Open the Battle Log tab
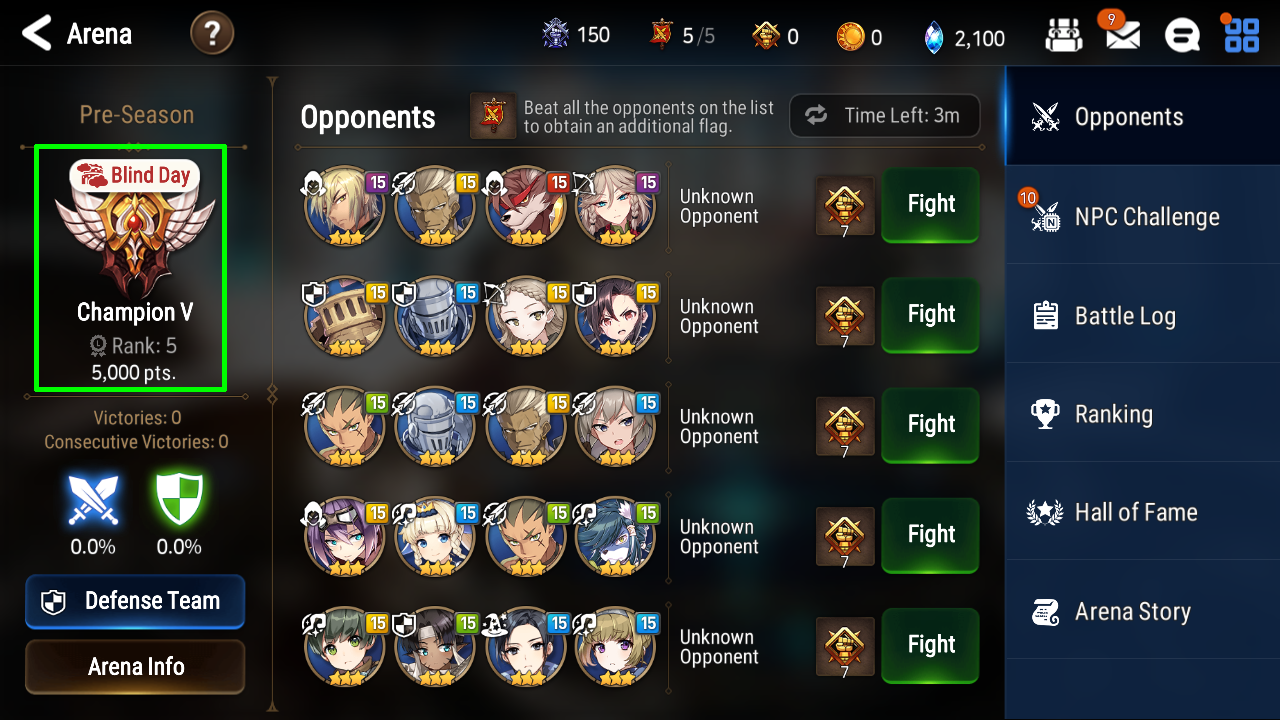1280x720 pixels. click(1143, 315)
